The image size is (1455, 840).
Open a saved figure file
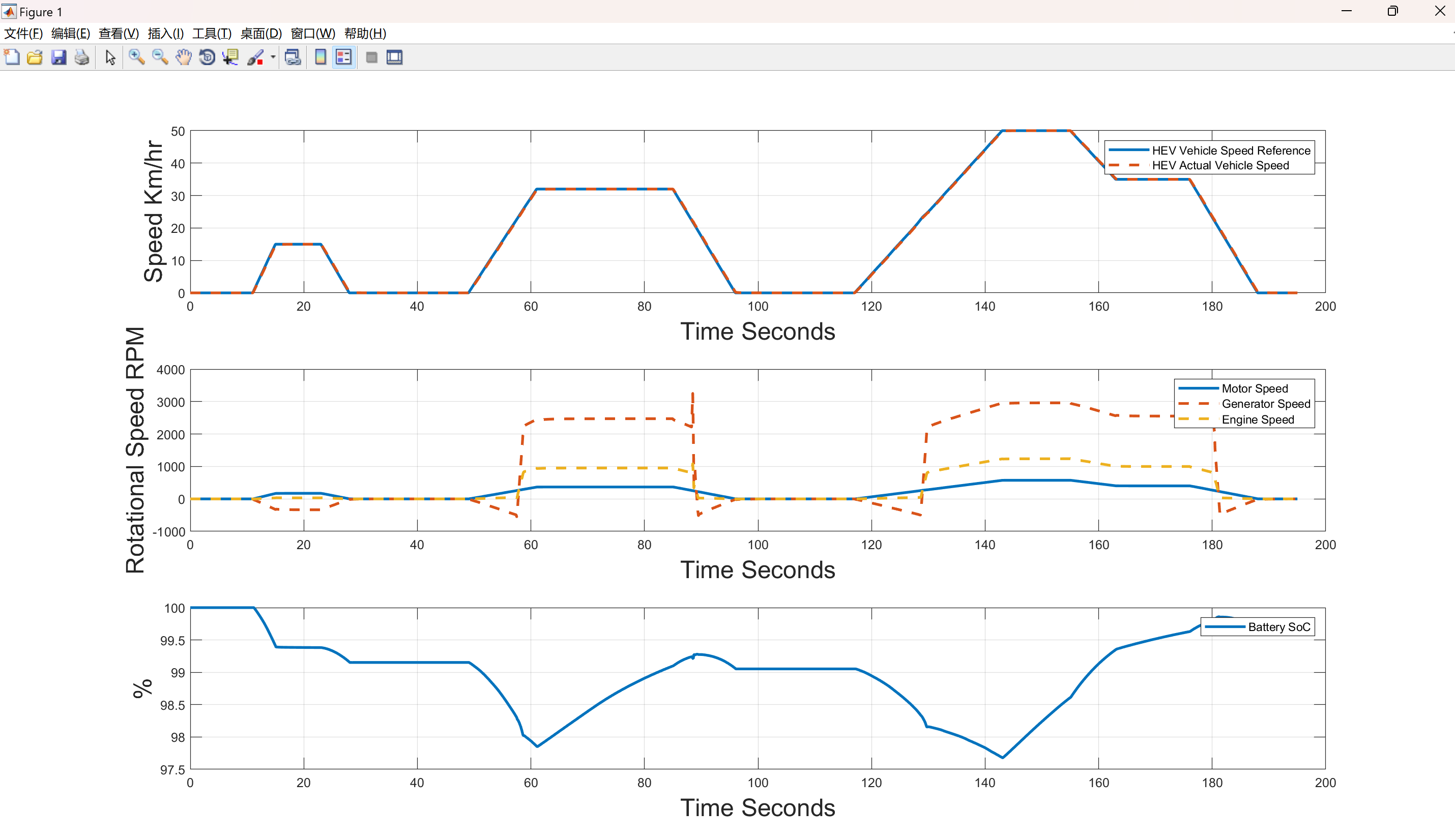pyautogui.click(x=35, y=56)
